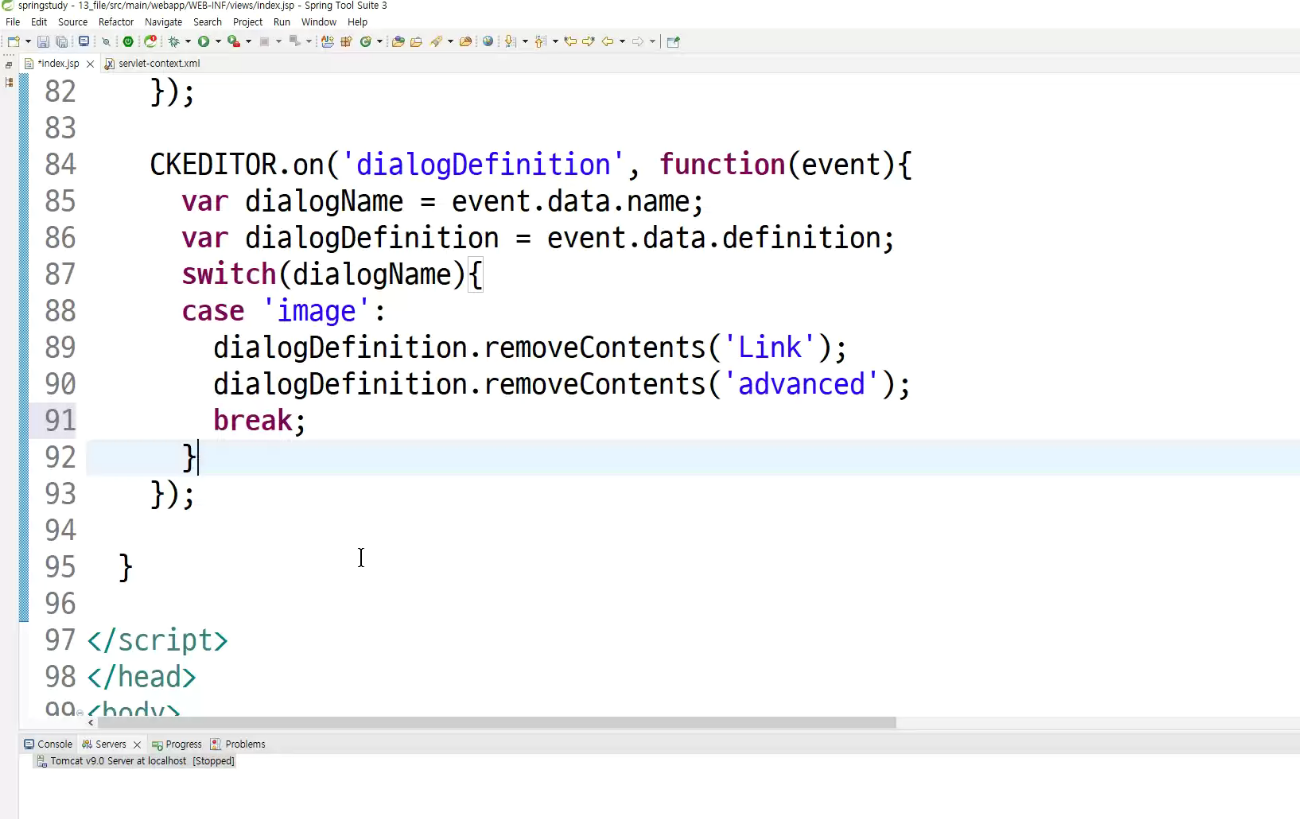The image size is (1300, 819).
Task: Navigate Back with yellow left arrow
Action: (x=607, y=42)
